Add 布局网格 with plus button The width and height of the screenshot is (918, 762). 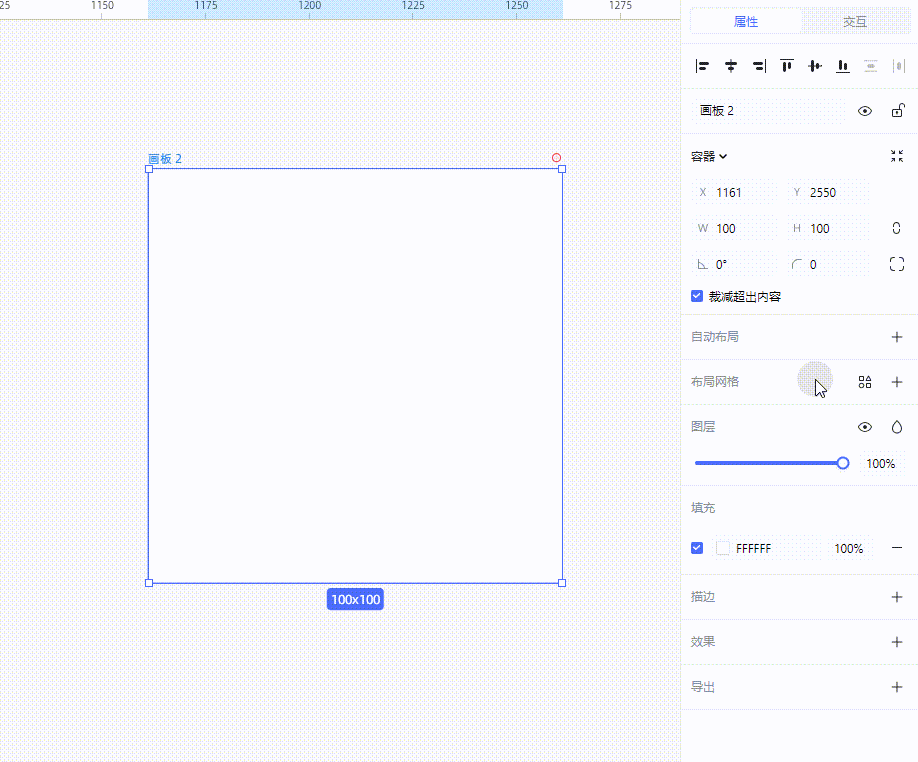[897, 382]
